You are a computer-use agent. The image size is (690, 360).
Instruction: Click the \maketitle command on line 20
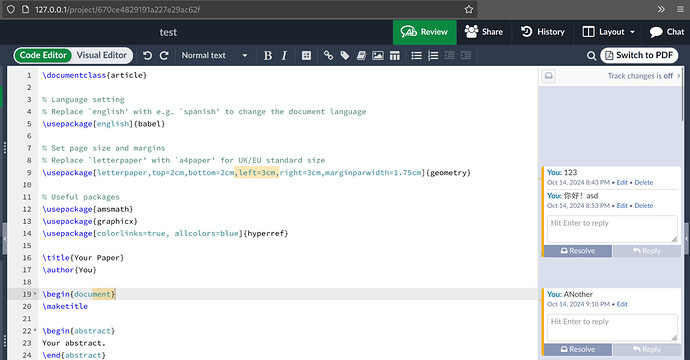tap(65, 306)
